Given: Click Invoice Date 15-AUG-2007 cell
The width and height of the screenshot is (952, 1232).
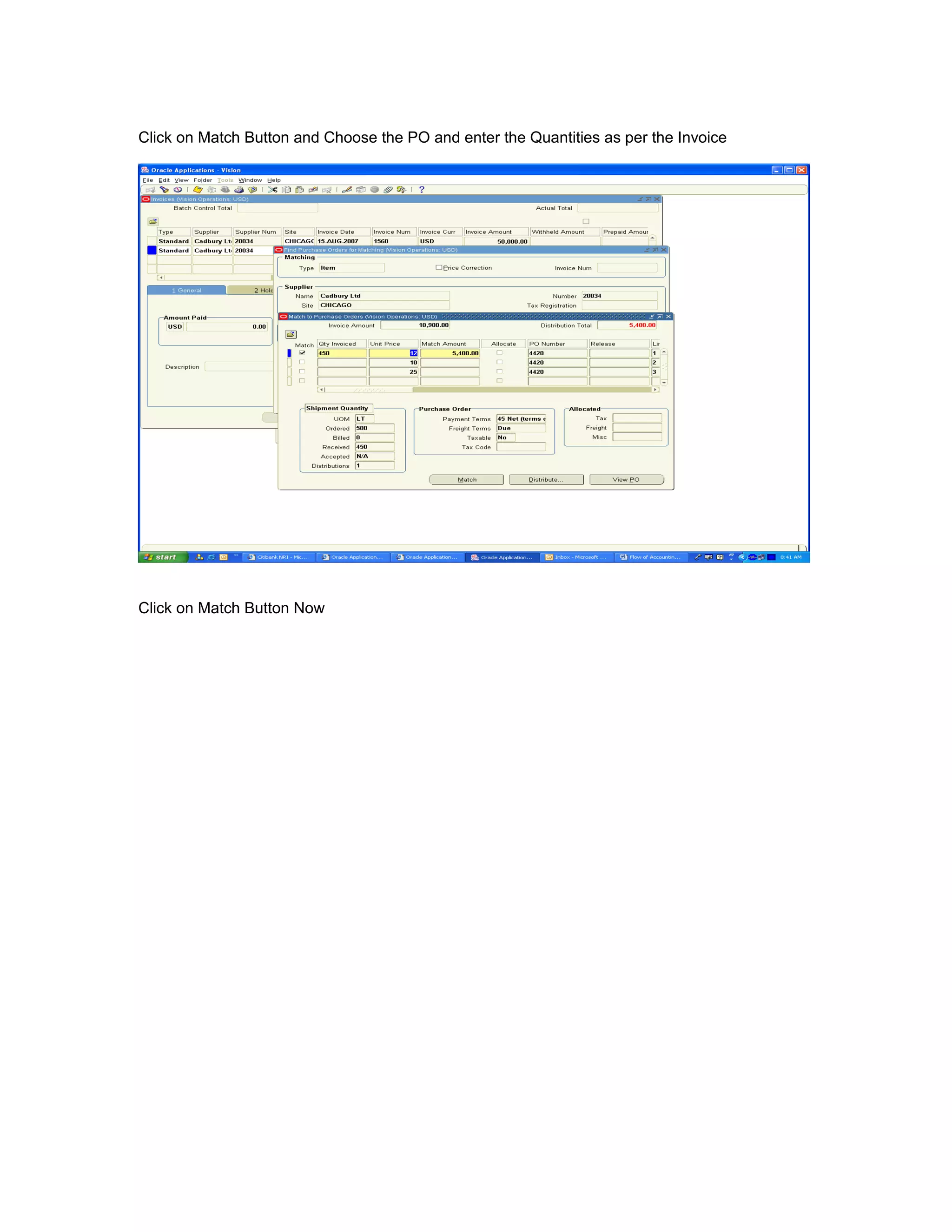Looking at the screenshot, I should [343, 241].
